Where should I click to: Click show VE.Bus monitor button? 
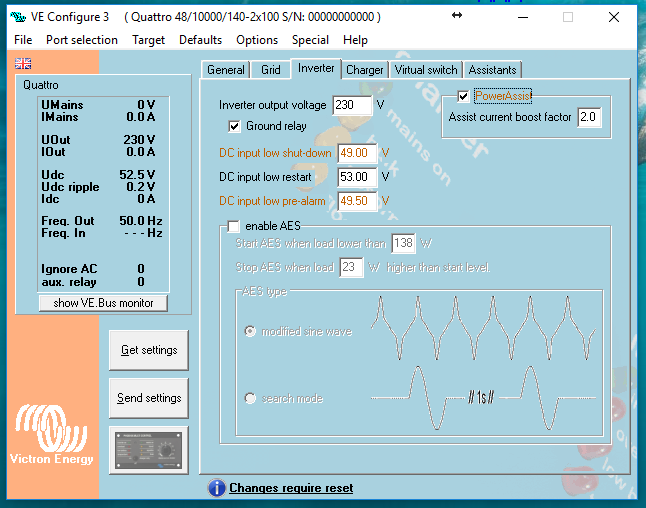103,303
